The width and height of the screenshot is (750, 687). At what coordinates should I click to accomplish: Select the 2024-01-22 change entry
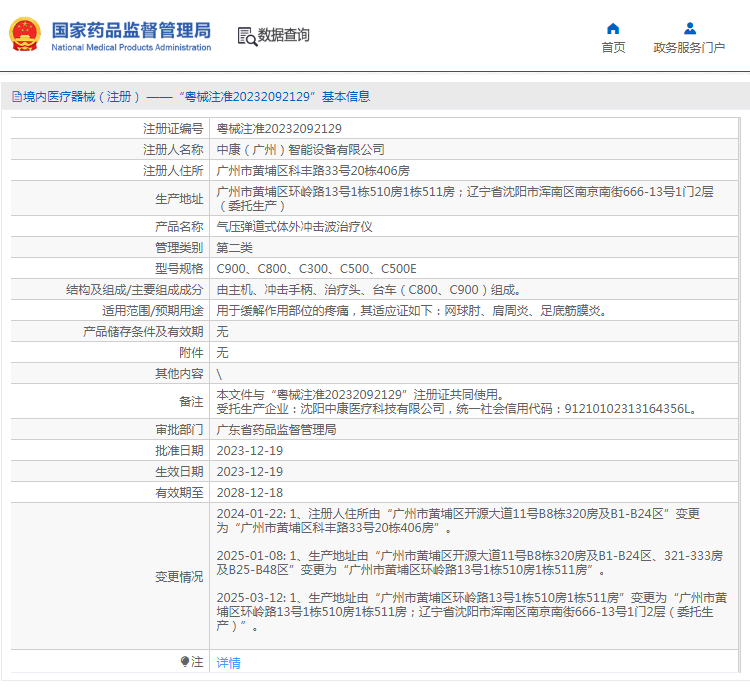pyautogui.click(x=458, y=521)
